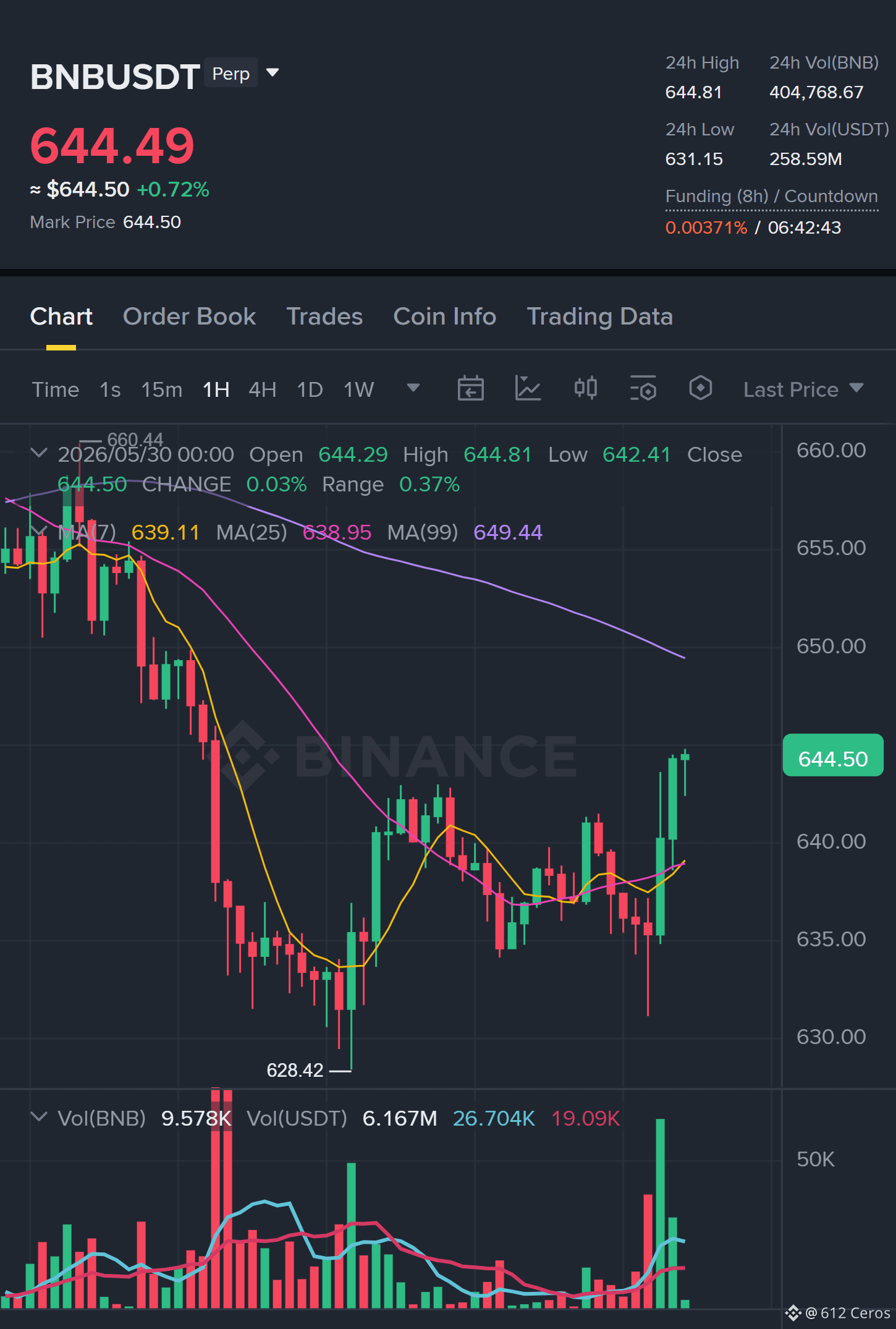Collapse the OHLC candle info line
The image size is (896, 1329).
38,453
